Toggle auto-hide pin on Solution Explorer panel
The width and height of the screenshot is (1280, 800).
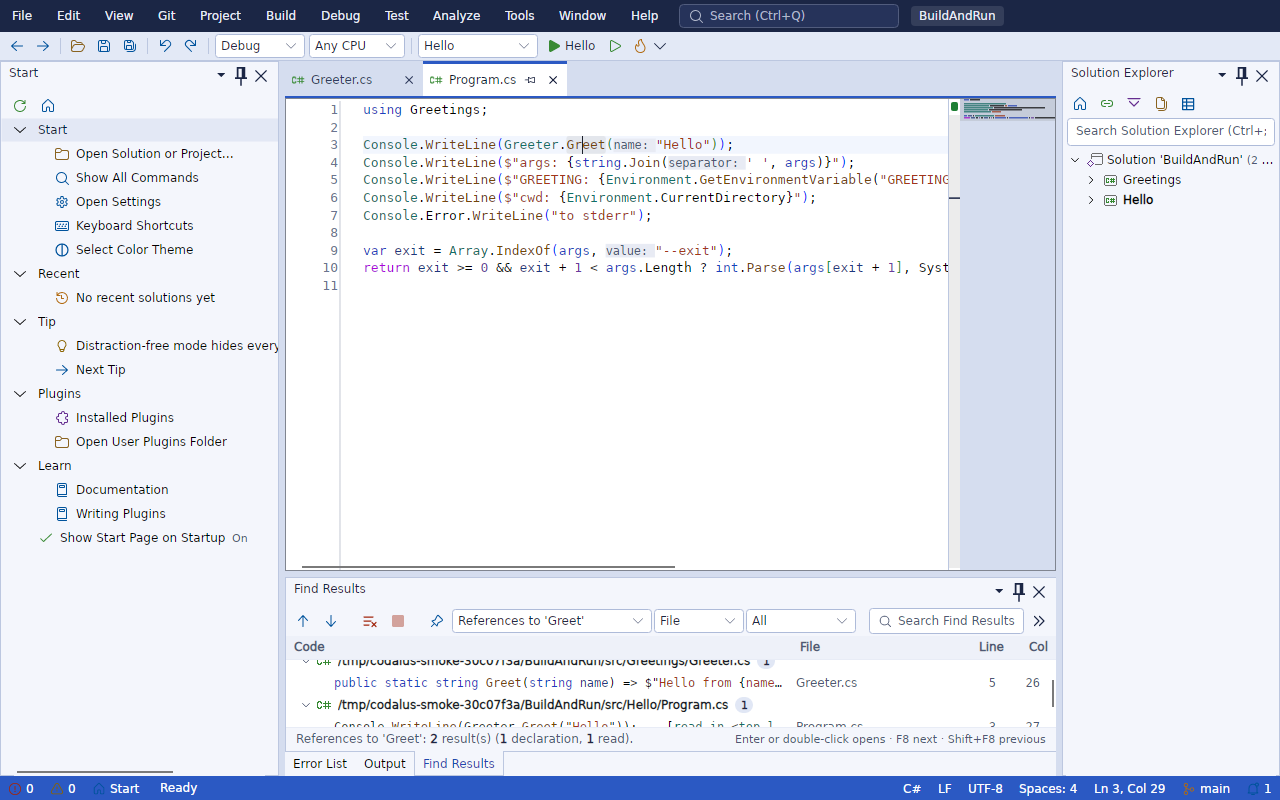pyautogui.click(x=1242, y=75)
